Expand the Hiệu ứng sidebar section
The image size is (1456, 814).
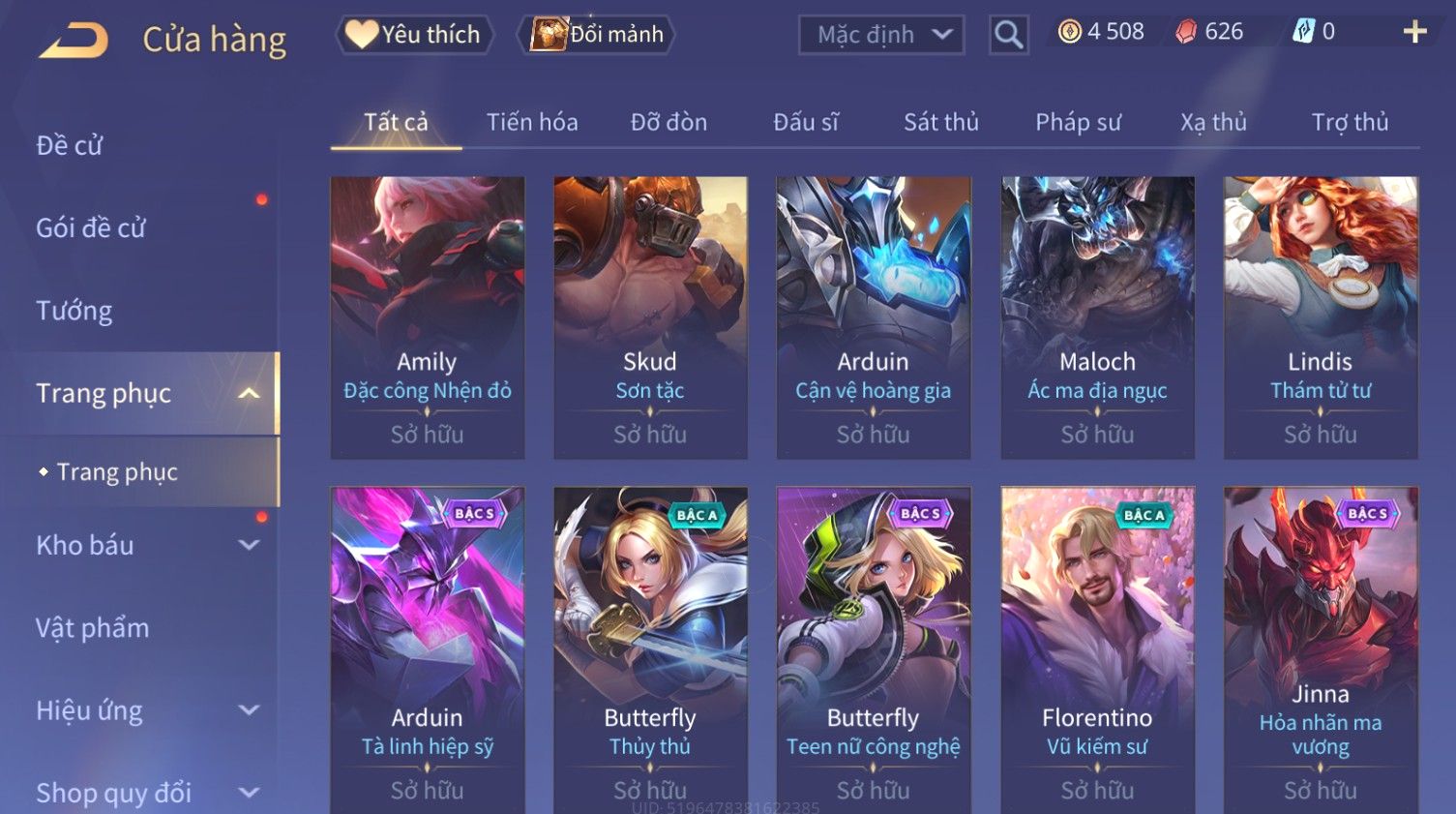(x=249, y=710)
